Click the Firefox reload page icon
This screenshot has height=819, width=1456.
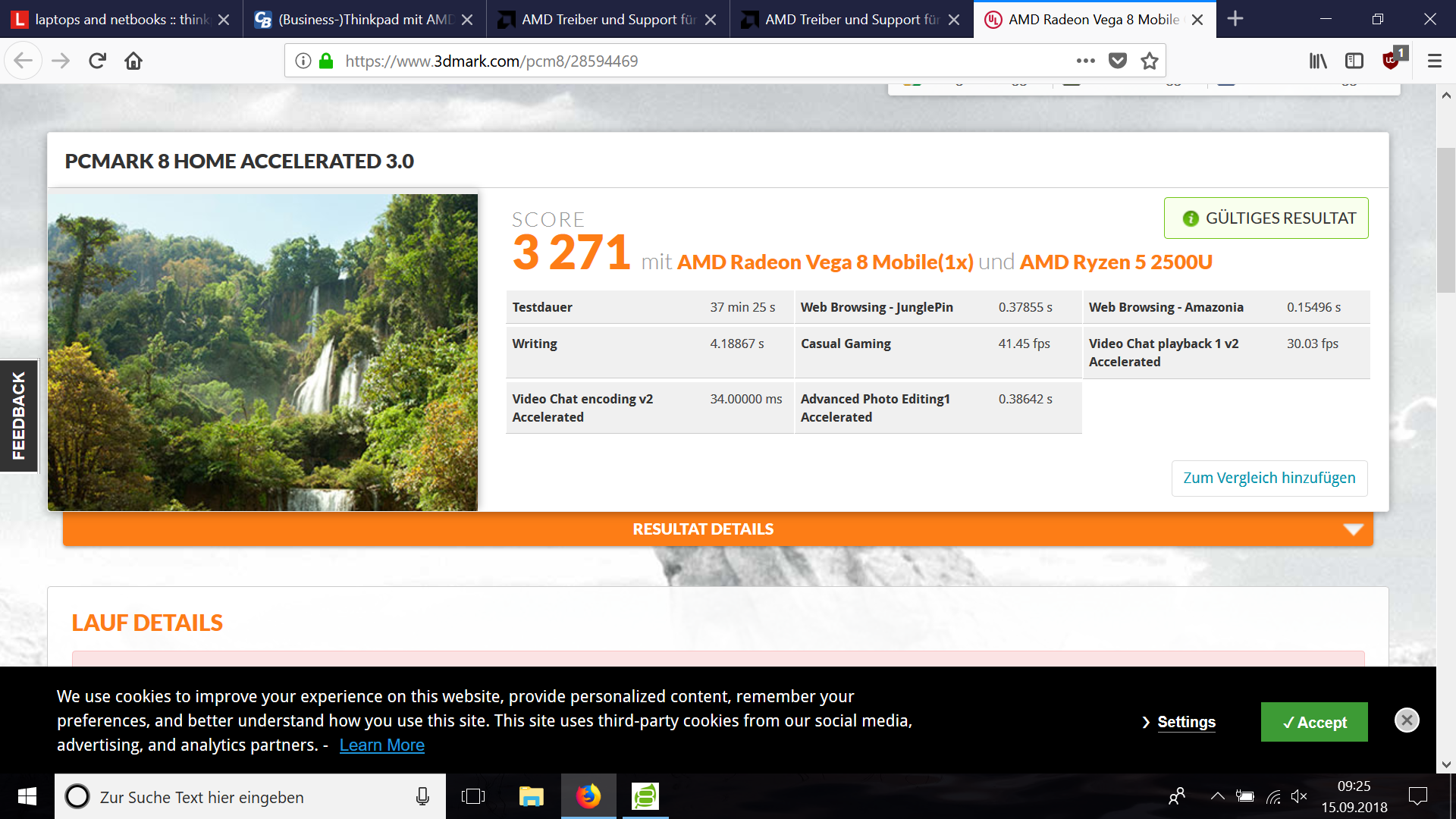pyautogui.click(x=97, y=61)
